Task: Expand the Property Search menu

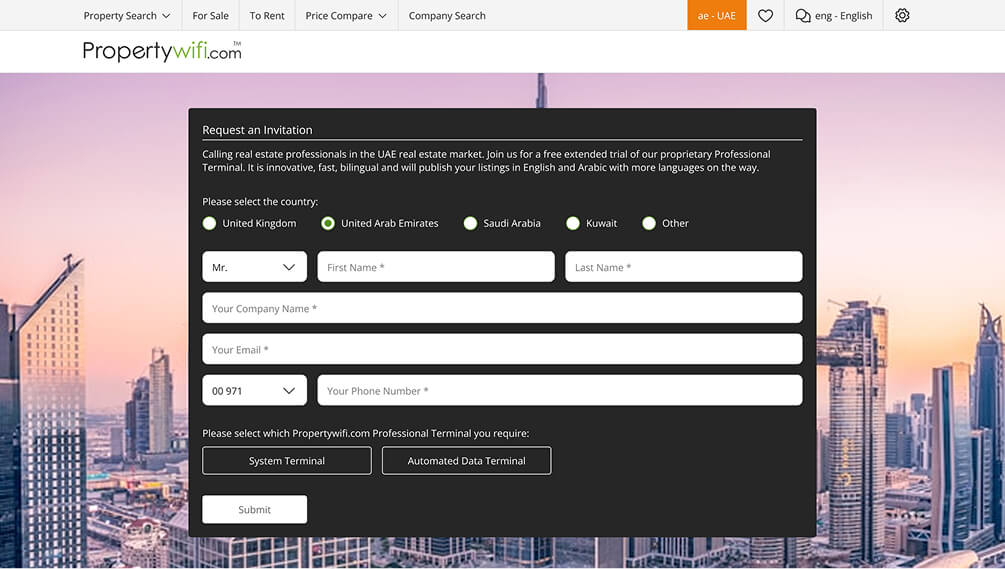Action: coord(127,15)
